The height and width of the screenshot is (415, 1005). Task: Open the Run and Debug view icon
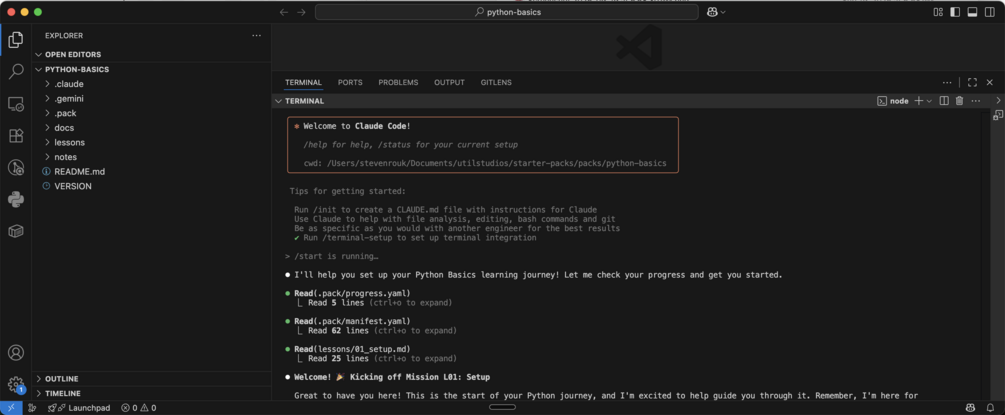pyautogui.click(x=15, y=168)
